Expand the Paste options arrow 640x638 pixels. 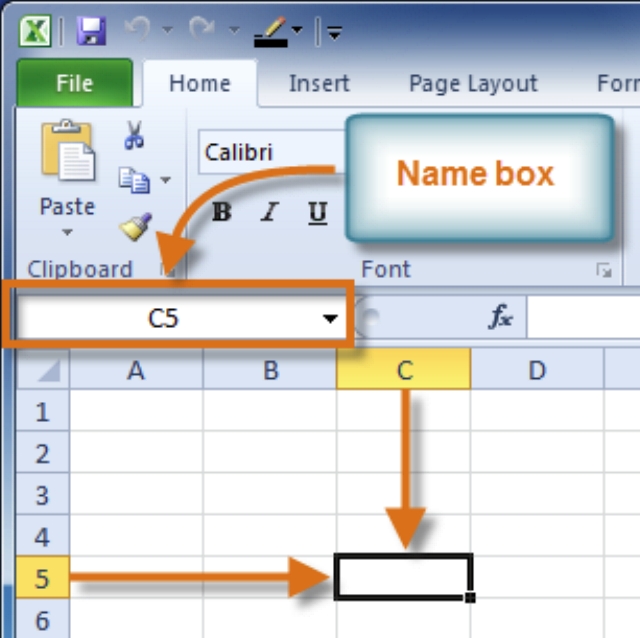coord(67,232)
